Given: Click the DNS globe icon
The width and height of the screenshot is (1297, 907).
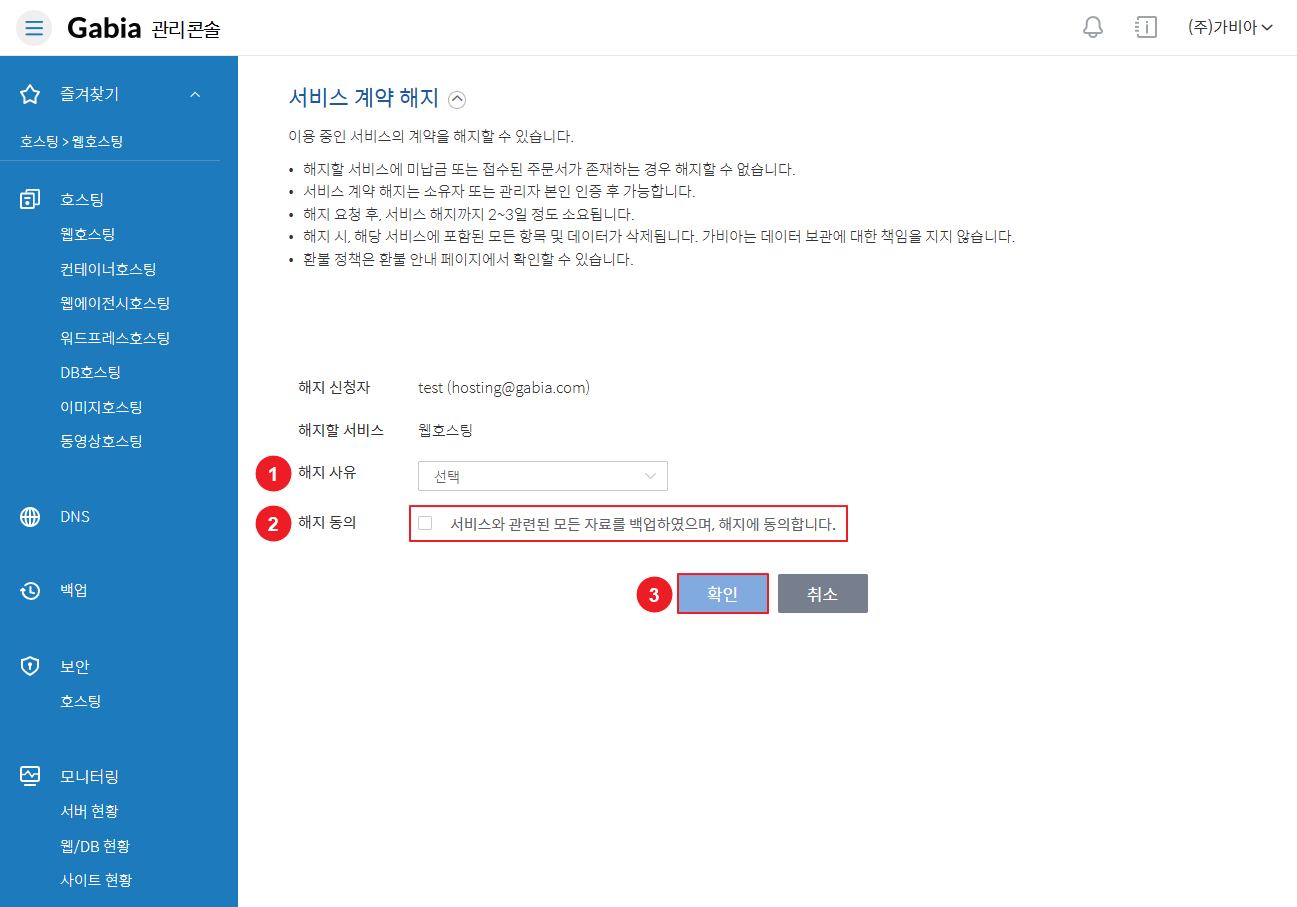Looking at the screenshot, I should (30, 517).
